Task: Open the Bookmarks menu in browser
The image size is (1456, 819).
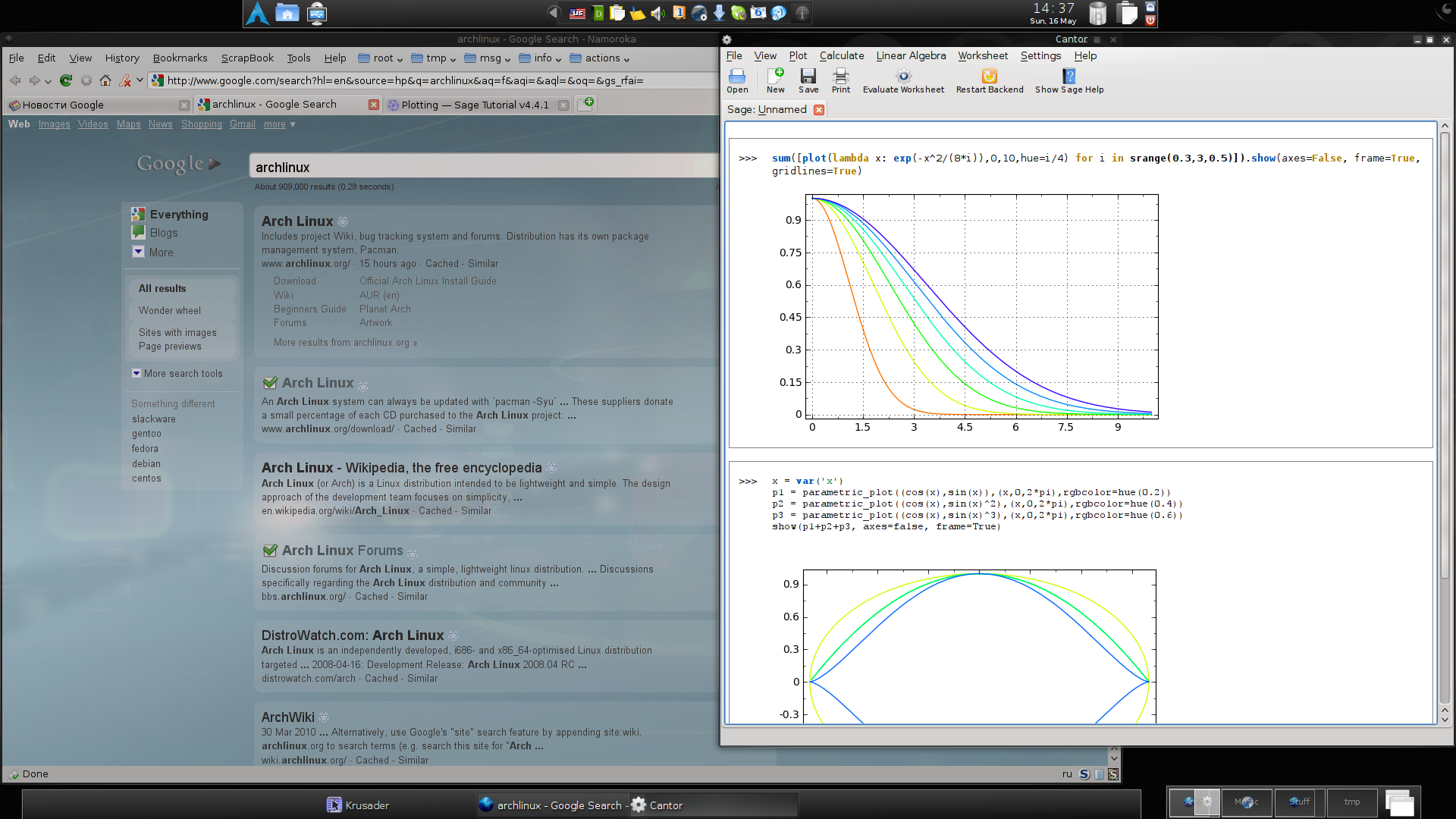Action: pos(180,58)
